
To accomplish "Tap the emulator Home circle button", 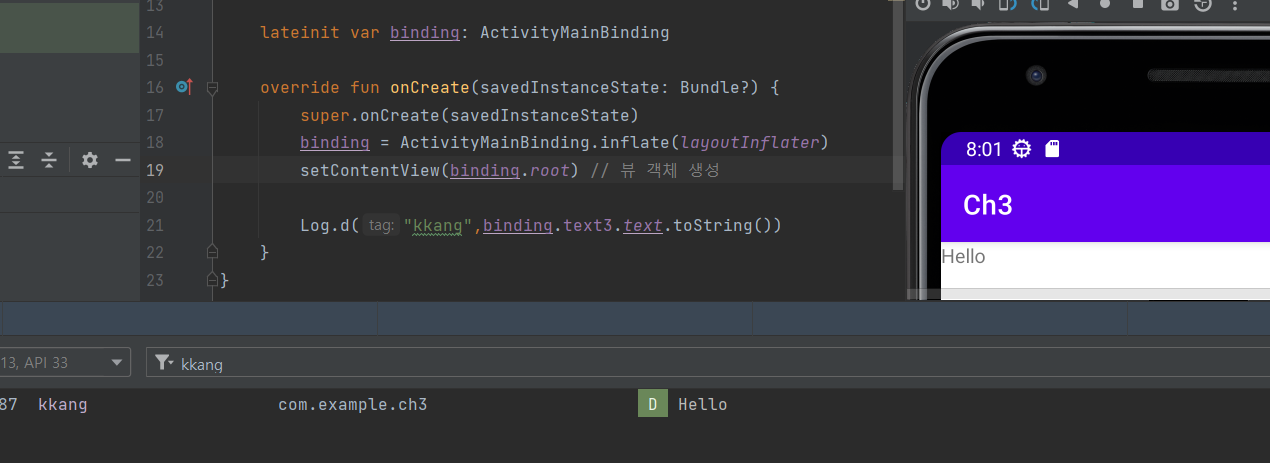I will [1105, 4].
